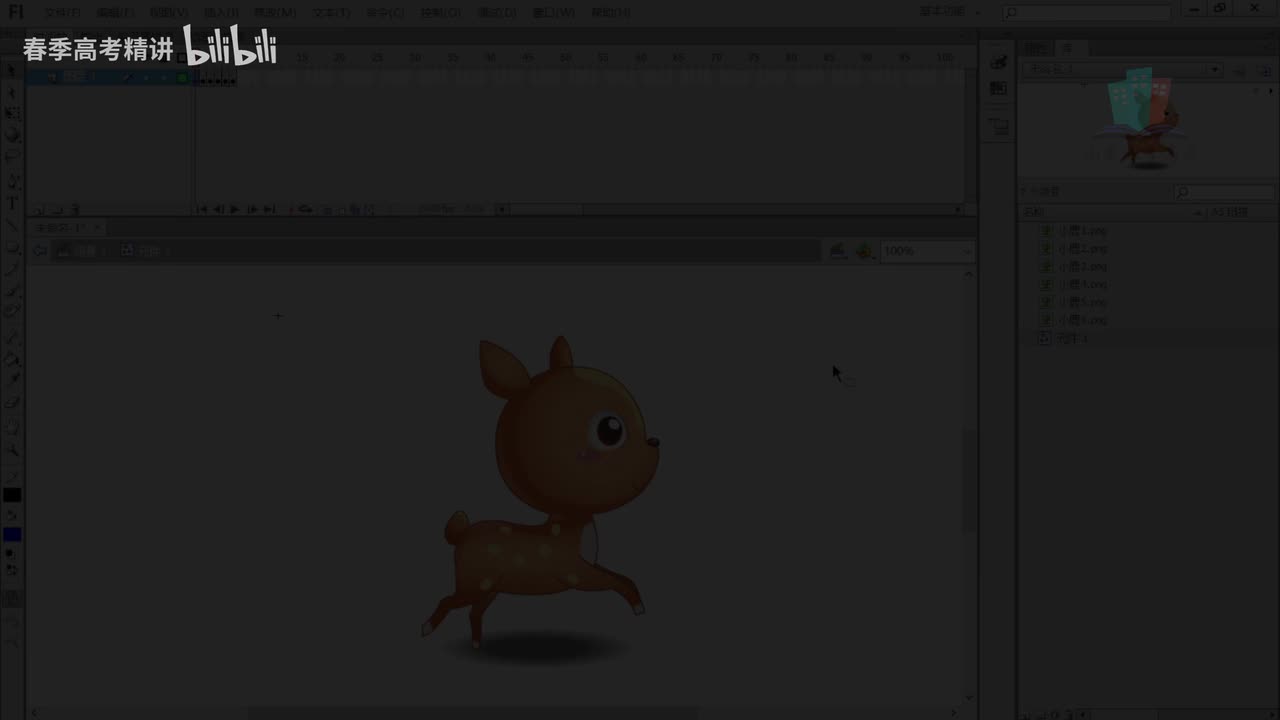Select the Pen tool
Viewport: 1280px width, 720px height.
click(x=12, y=182)
